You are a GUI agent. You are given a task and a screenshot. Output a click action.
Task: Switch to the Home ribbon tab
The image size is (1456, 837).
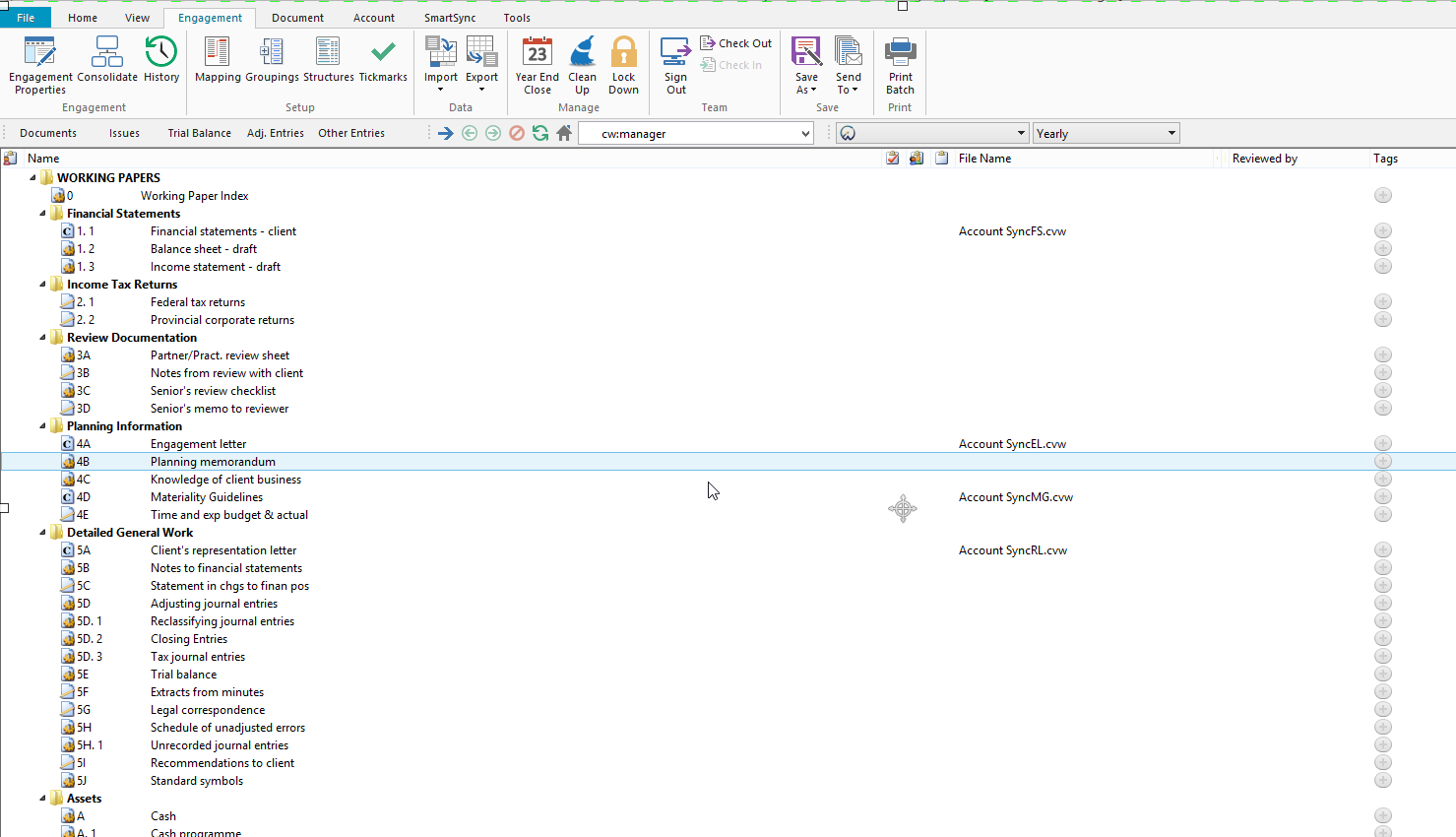pyautogui.click(x=83, y=18)
